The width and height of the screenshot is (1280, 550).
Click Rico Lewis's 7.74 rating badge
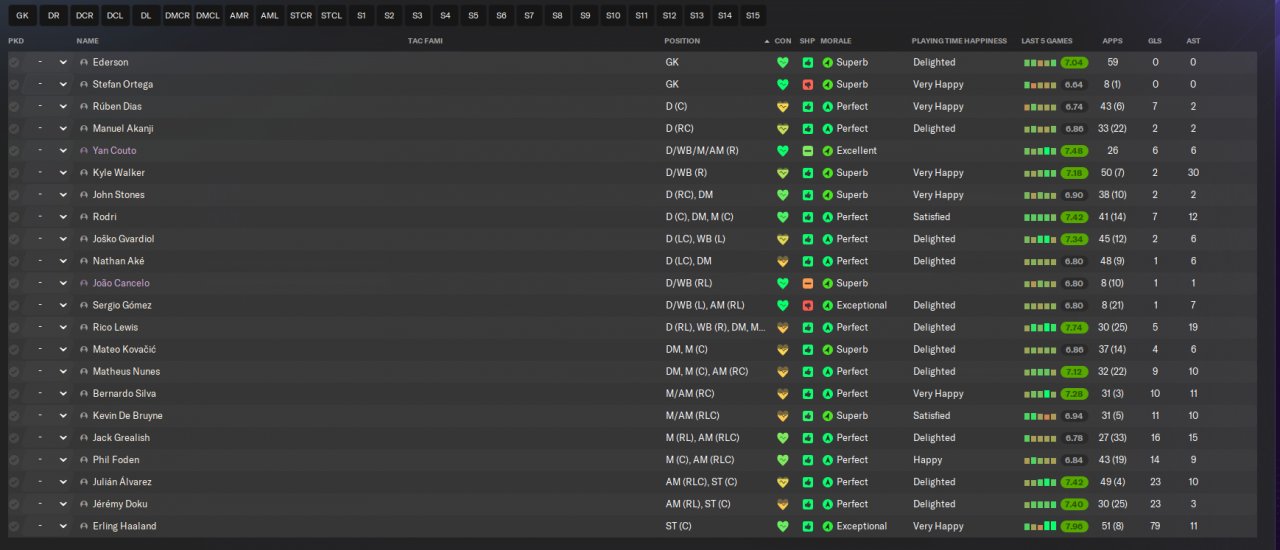click(x=1074, y=327)
